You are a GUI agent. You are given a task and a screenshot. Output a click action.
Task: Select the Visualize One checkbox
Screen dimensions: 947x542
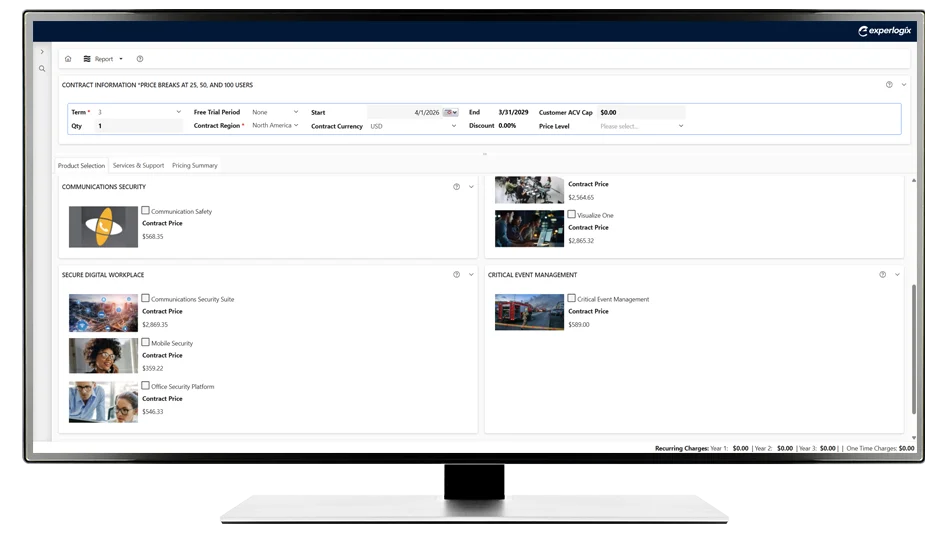pos(572,214)
